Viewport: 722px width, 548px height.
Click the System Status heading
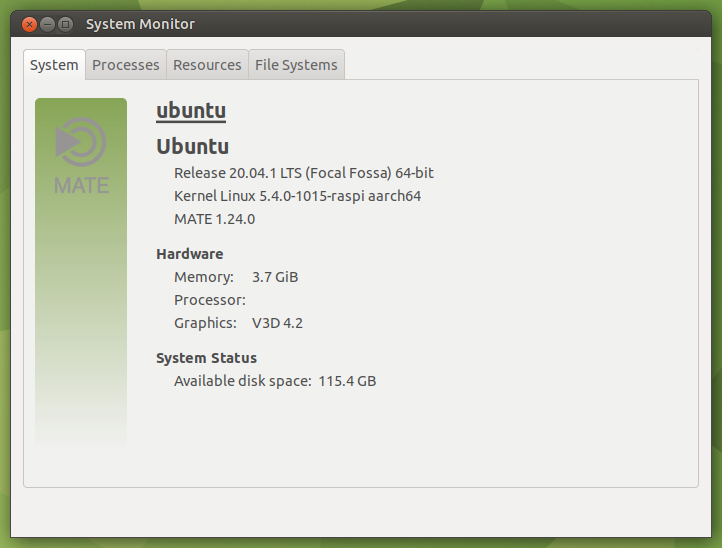coord(207,358)
